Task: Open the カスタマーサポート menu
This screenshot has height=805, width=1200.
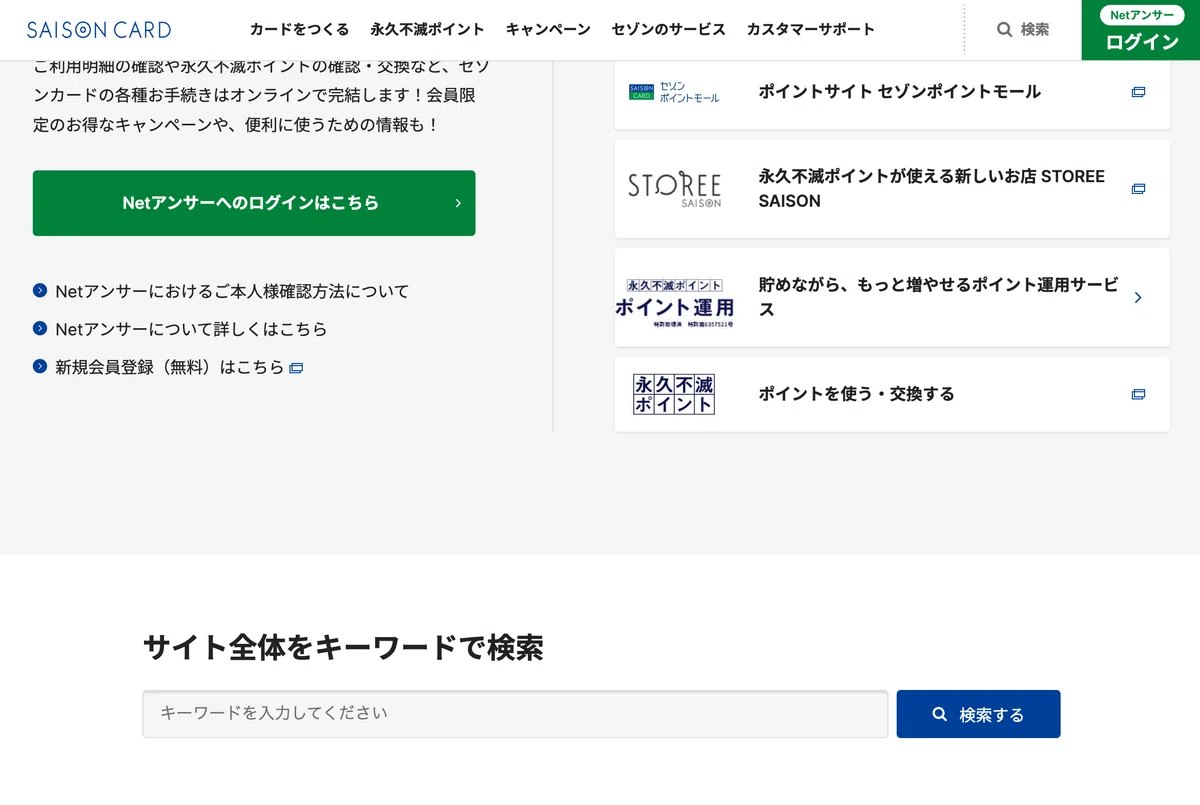Action: 811,30
